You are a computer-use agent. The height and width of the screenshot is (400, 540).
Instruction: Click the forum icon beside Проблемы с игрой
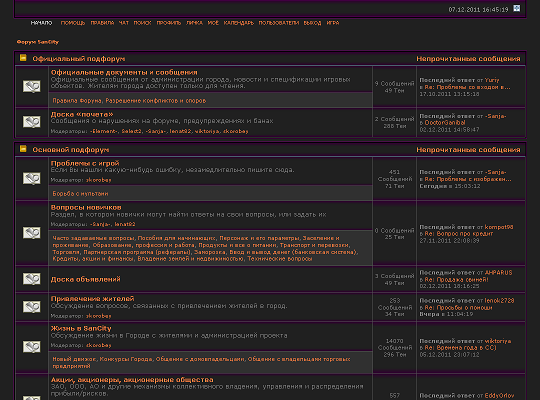pyautogui.click(x=32, y=179)
